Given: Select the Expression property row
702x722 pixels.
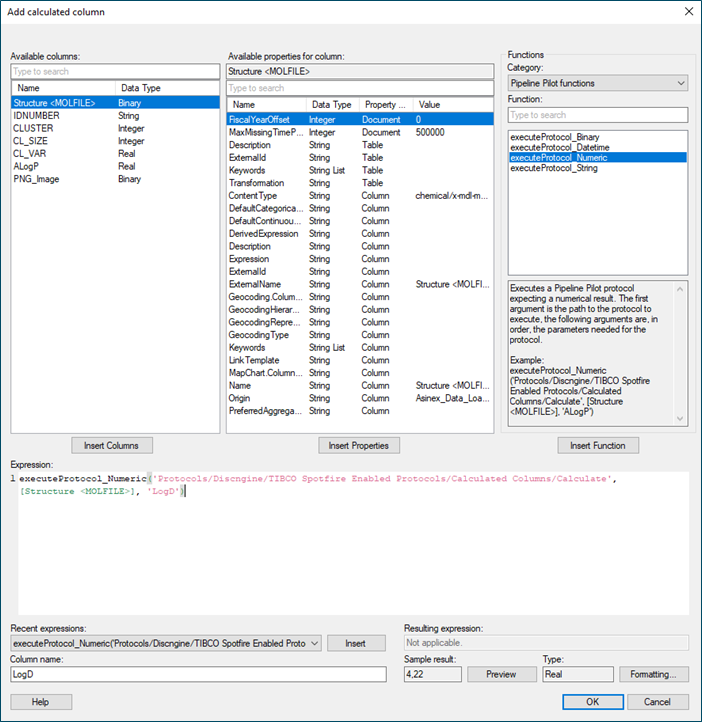Looking at the screenshot, I should 360,259.
